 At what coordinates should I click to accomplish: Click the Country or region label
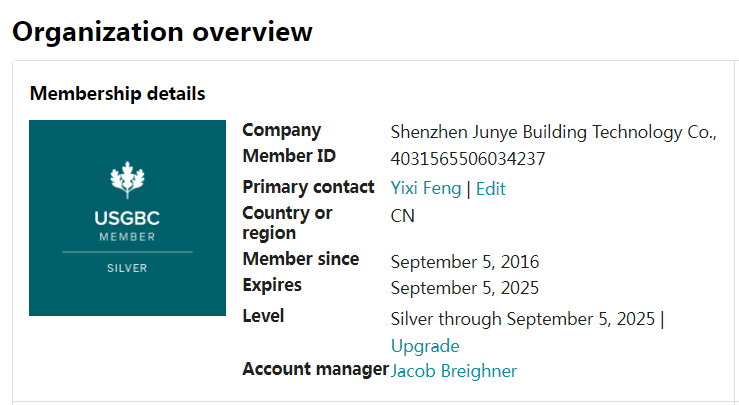click(x=287, y=223)
